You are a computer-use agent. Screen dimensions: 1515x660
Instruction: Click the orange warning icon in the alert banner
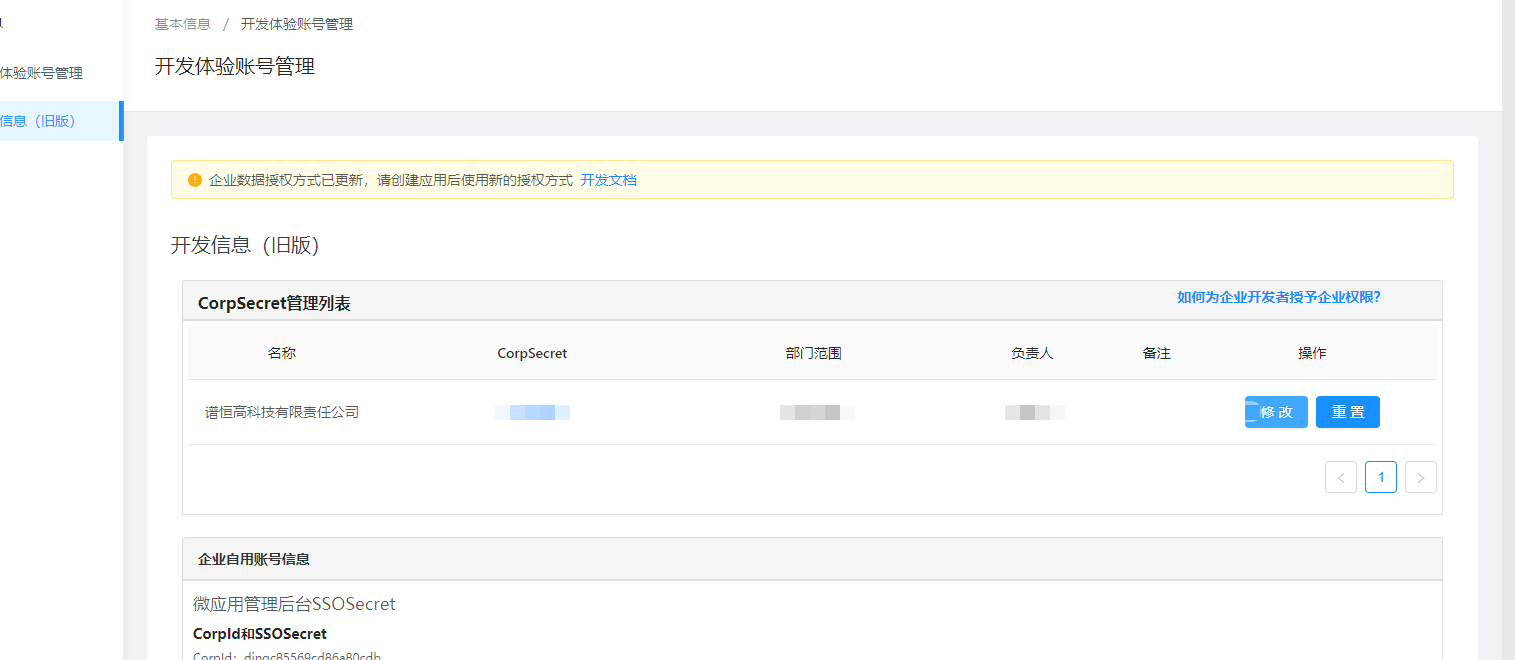[195, 180]
